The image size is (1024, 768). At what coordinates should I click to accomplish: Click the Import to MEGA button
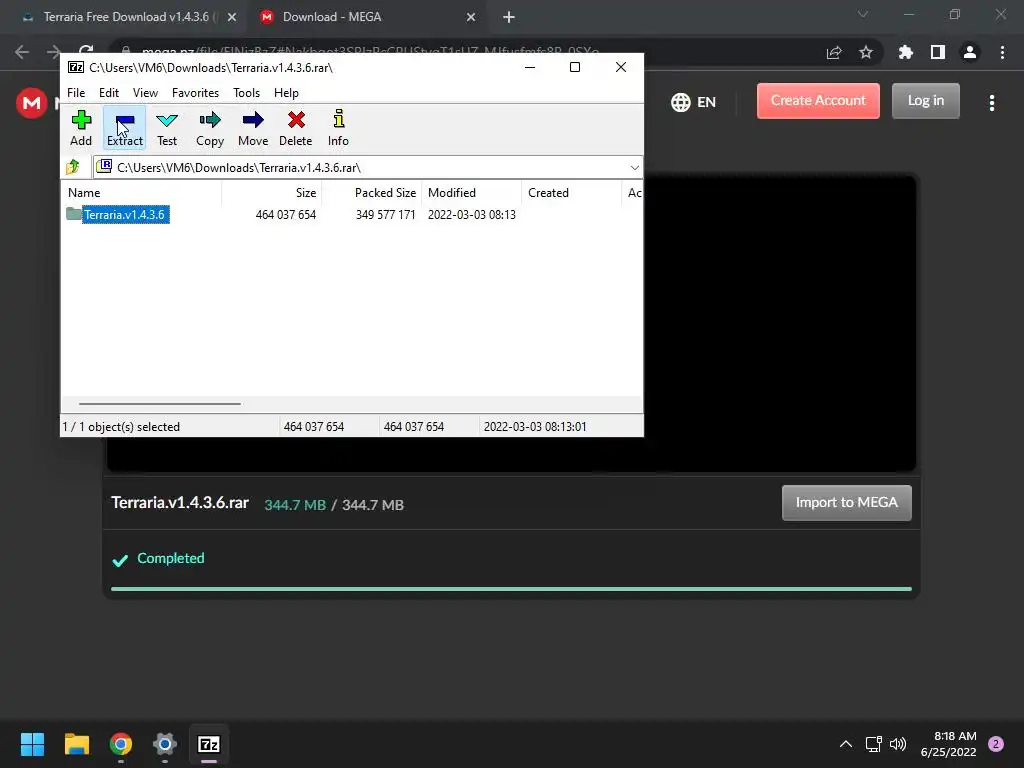pos(846,502)
